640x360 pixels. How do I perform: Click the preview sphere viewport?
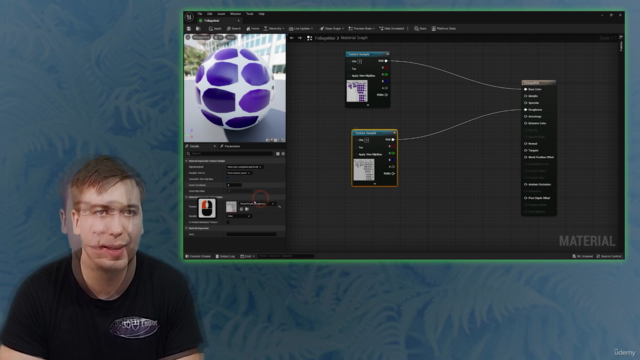point(235,89)
